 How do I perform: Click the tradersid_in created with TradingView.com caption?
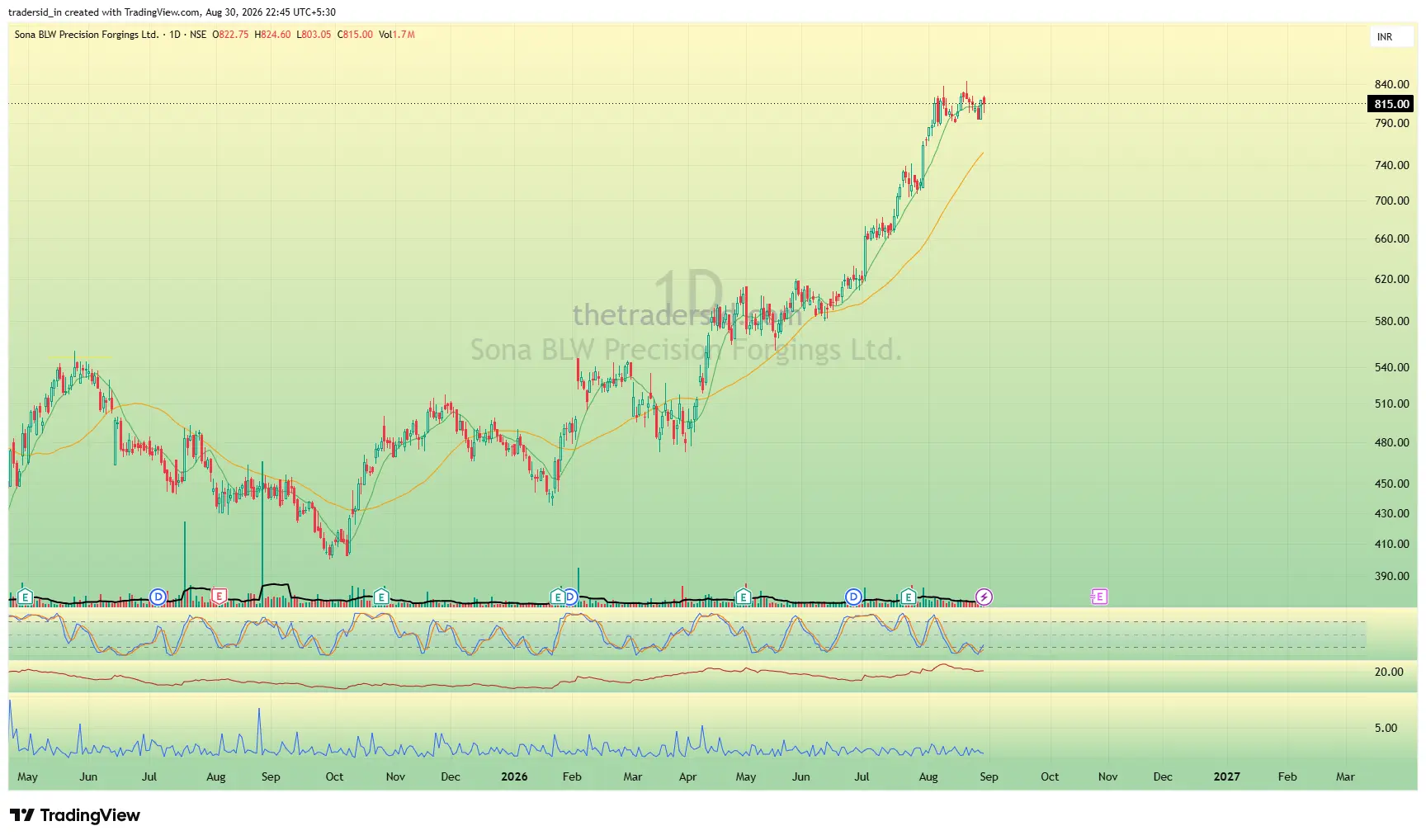coord(172,12)
